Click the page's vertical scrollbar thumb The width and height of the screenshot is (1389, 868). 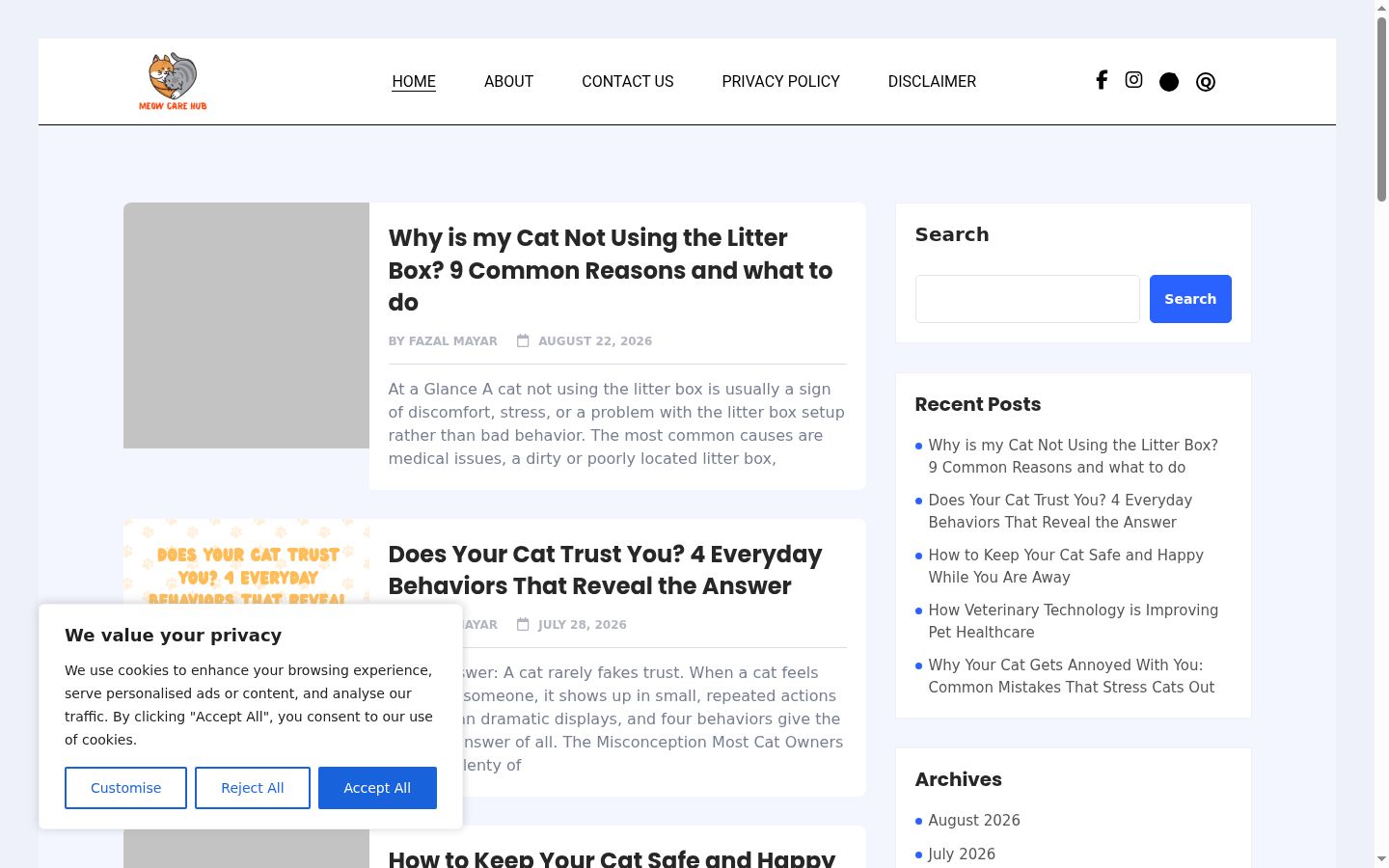tap(1381, 108)
